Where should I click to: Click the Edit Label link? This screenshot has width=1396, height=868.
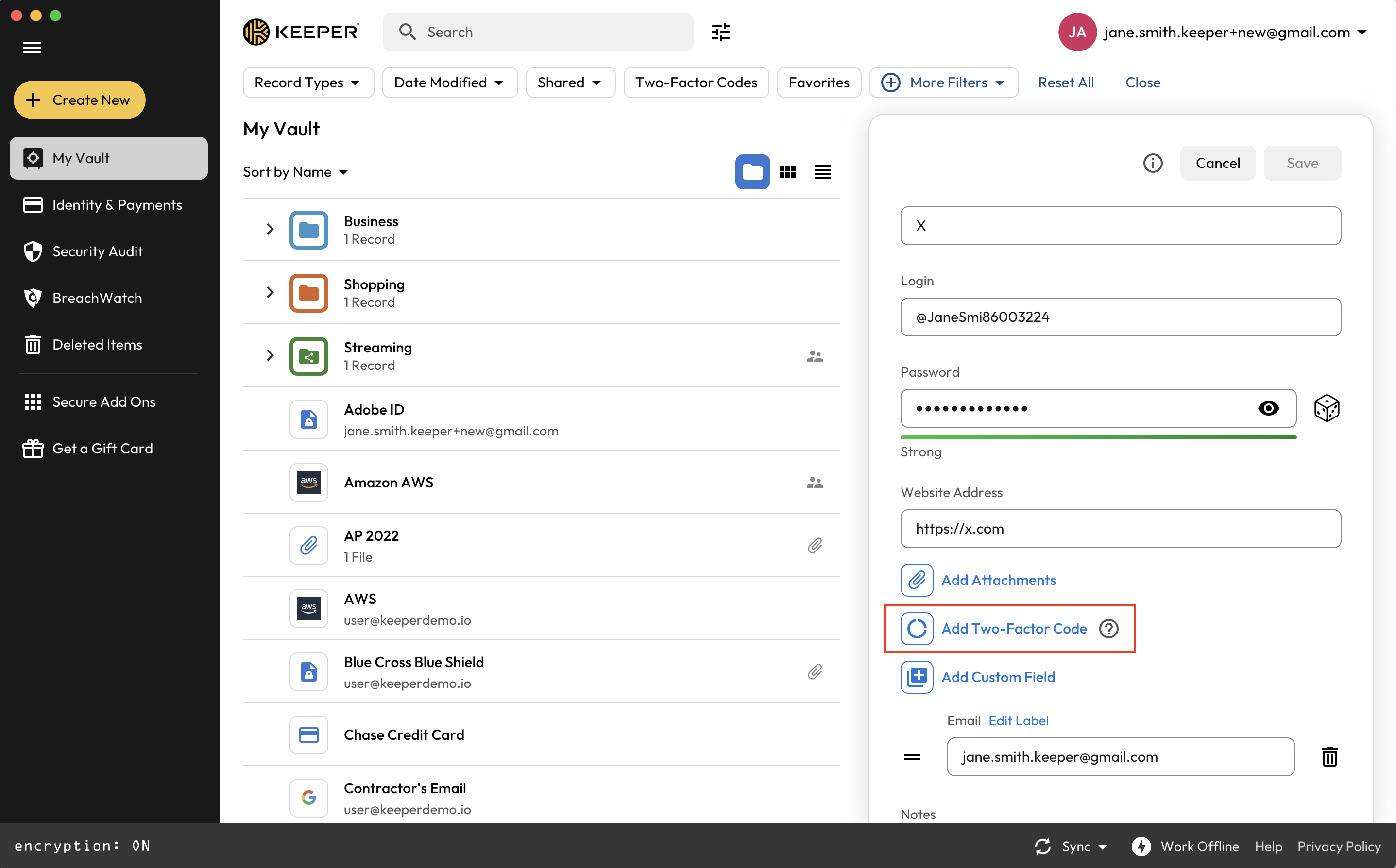click(x=1018, y=720)
